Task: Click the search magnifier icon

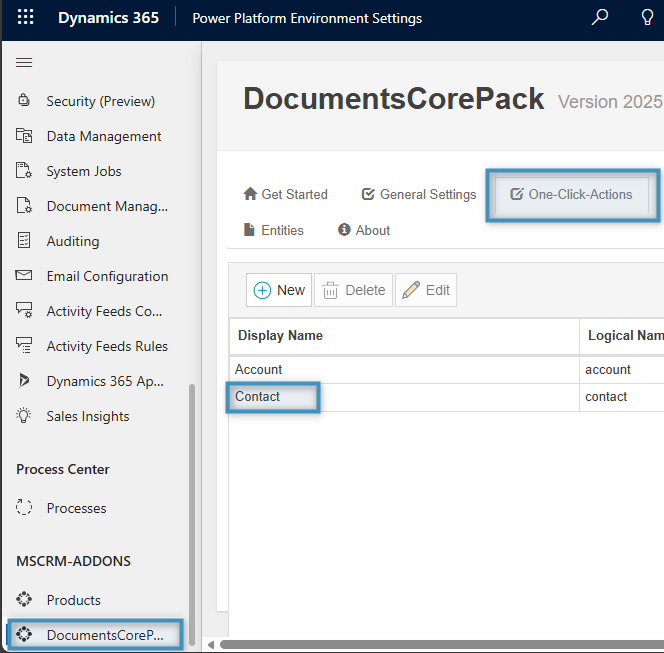Action: [x=600, y=18]
